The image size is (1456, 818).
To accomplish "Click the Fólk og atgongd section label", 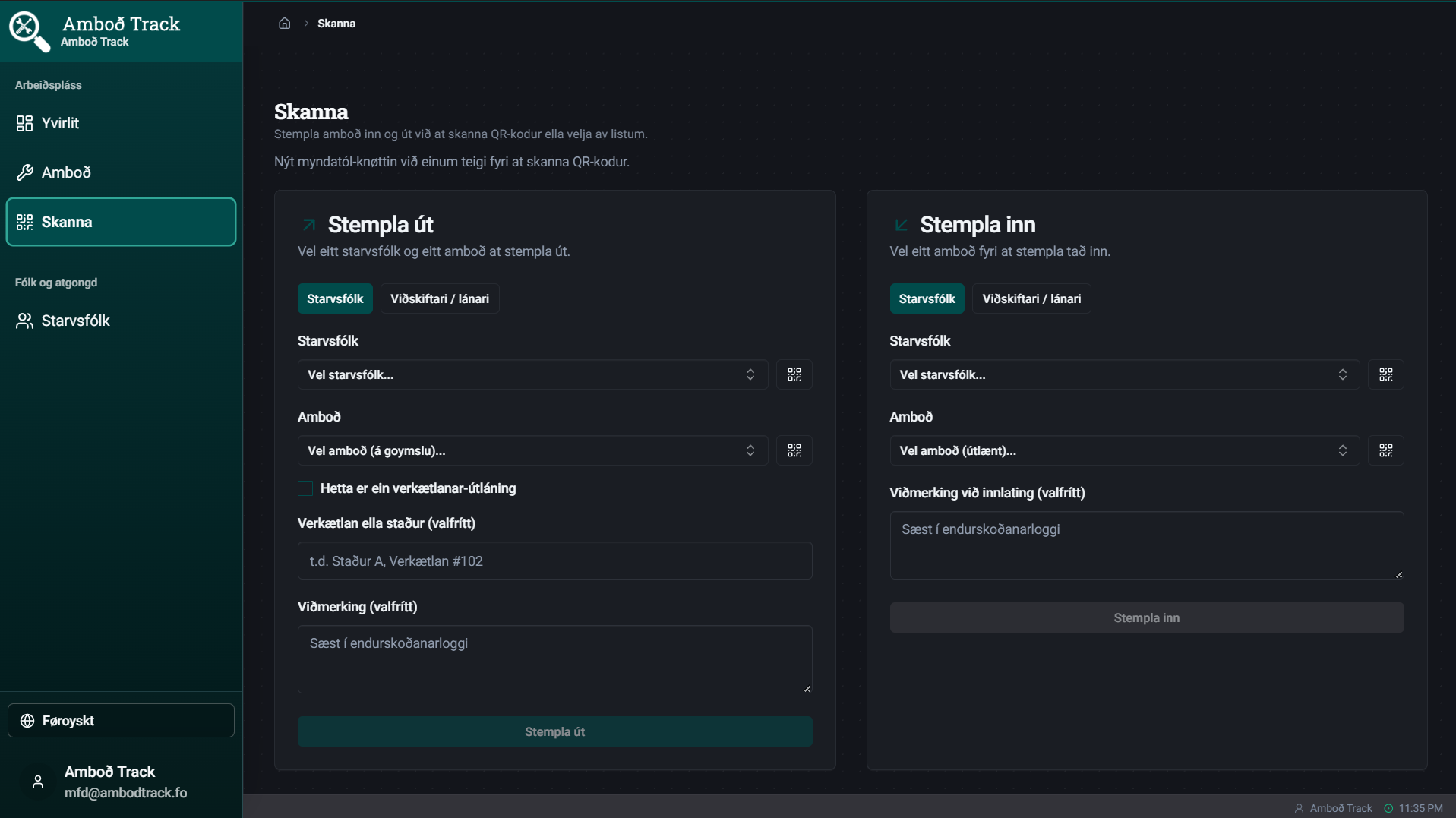I will (x=56, y=283).
